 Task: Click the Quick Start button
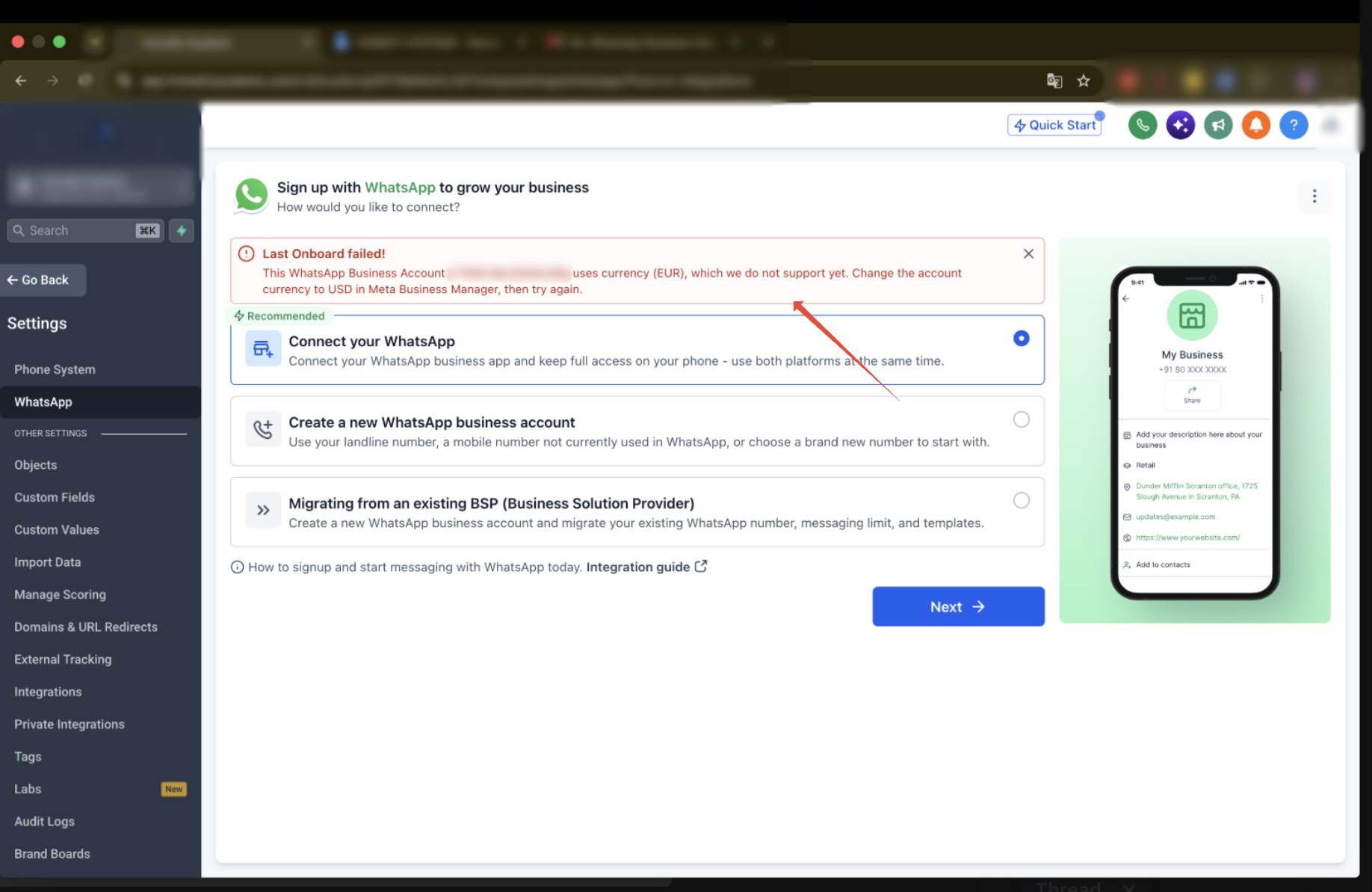pos(1054,125)
